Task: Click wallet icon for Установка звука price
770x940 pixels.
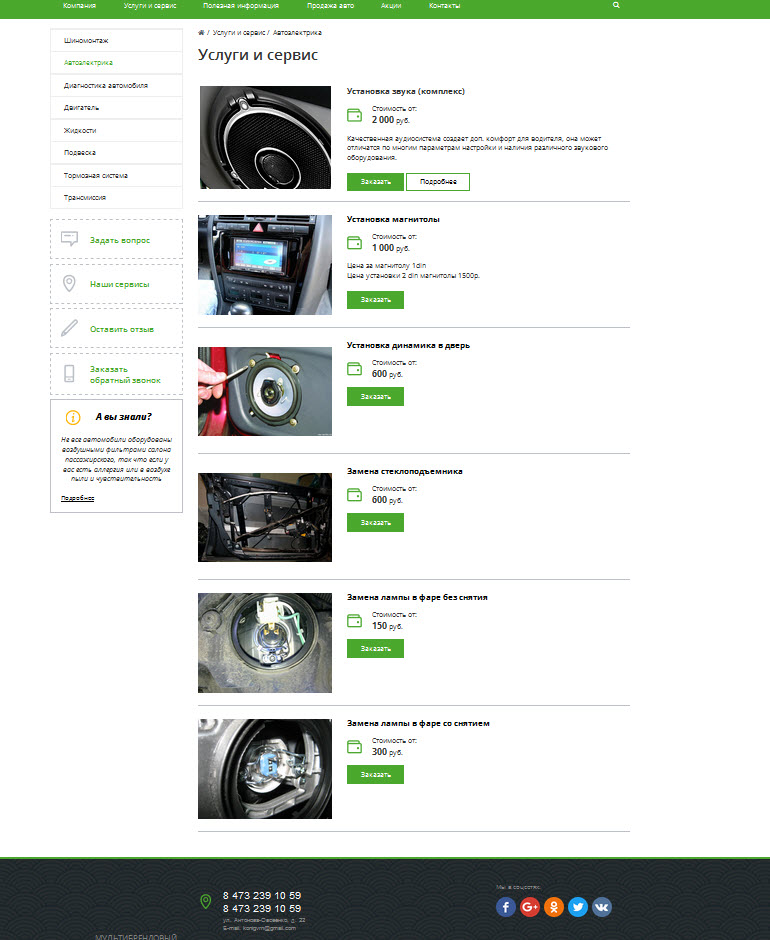Action: [x=354, y=115]
